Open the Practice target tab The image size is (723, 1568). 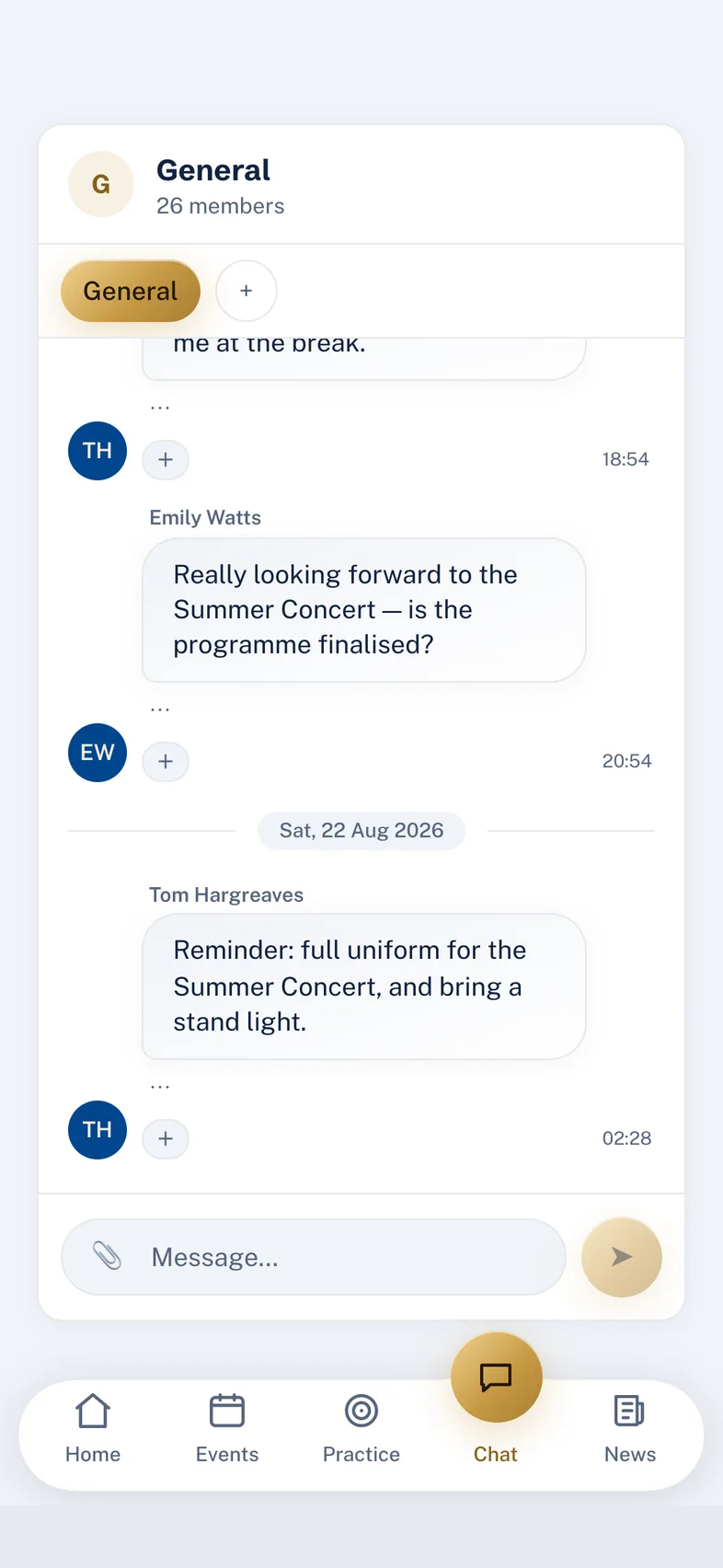point(361,1428)
